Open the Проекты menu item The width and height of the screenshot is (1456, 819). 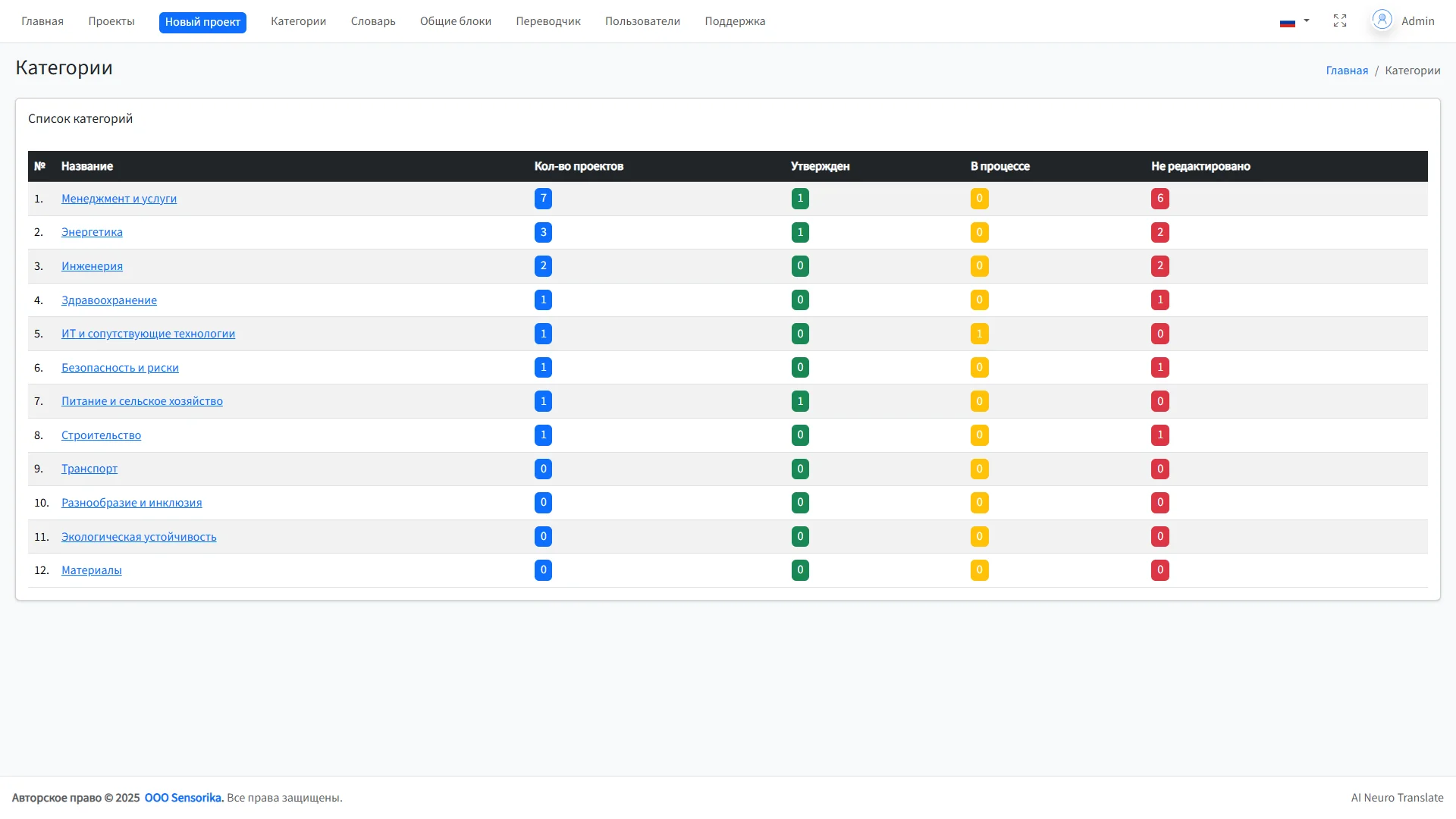111,21
